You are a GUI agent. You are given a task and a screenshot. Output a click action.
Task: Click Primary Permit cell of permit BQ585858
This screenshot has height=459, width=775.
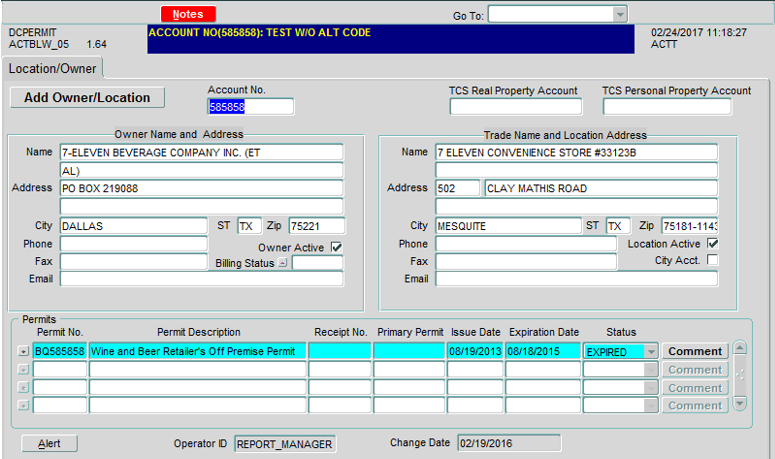409,351
